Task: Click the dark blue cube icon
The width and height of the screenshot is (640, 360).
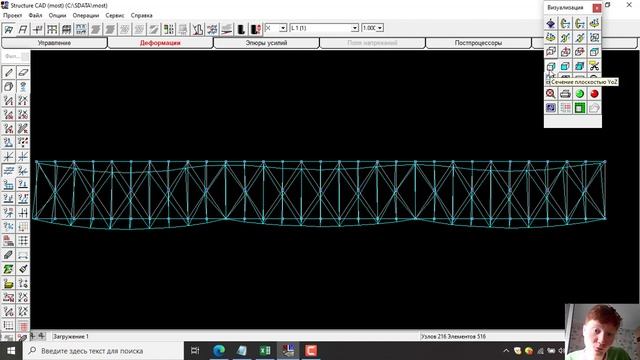Action: point(580,66)
